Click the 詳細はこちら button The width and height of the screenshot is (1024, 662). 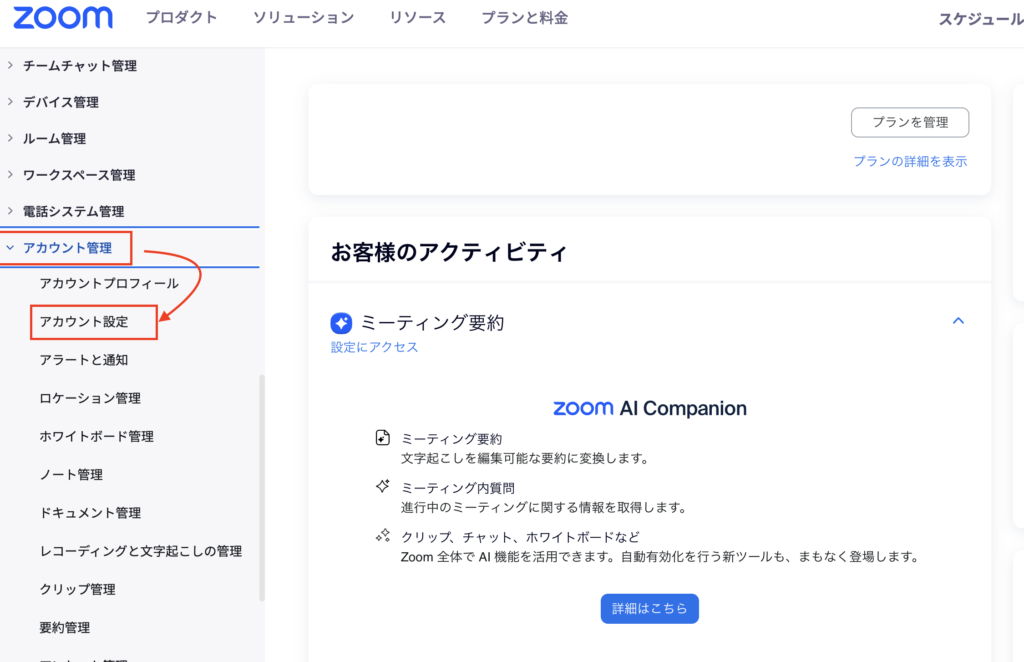[x=650, y=608]
